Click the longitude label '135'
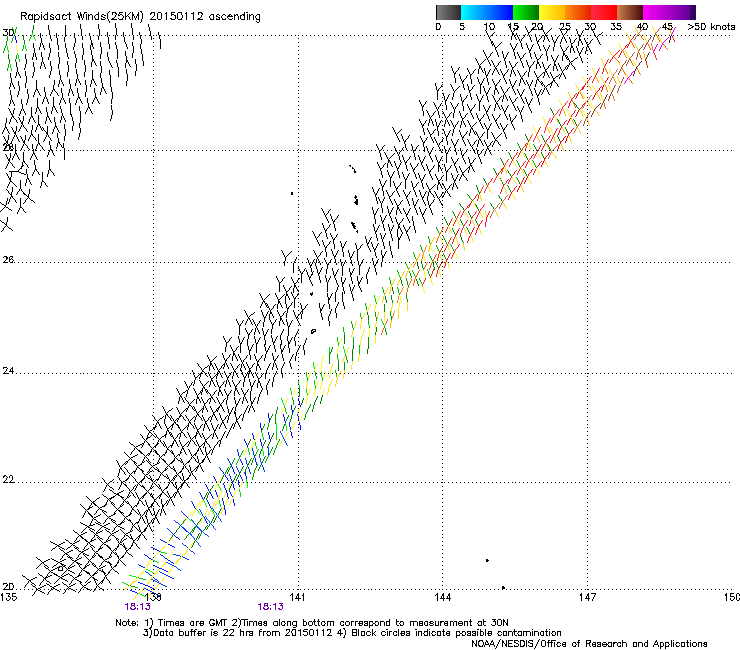740x650 pixels. pyautogui.click(x=9, y=597)
